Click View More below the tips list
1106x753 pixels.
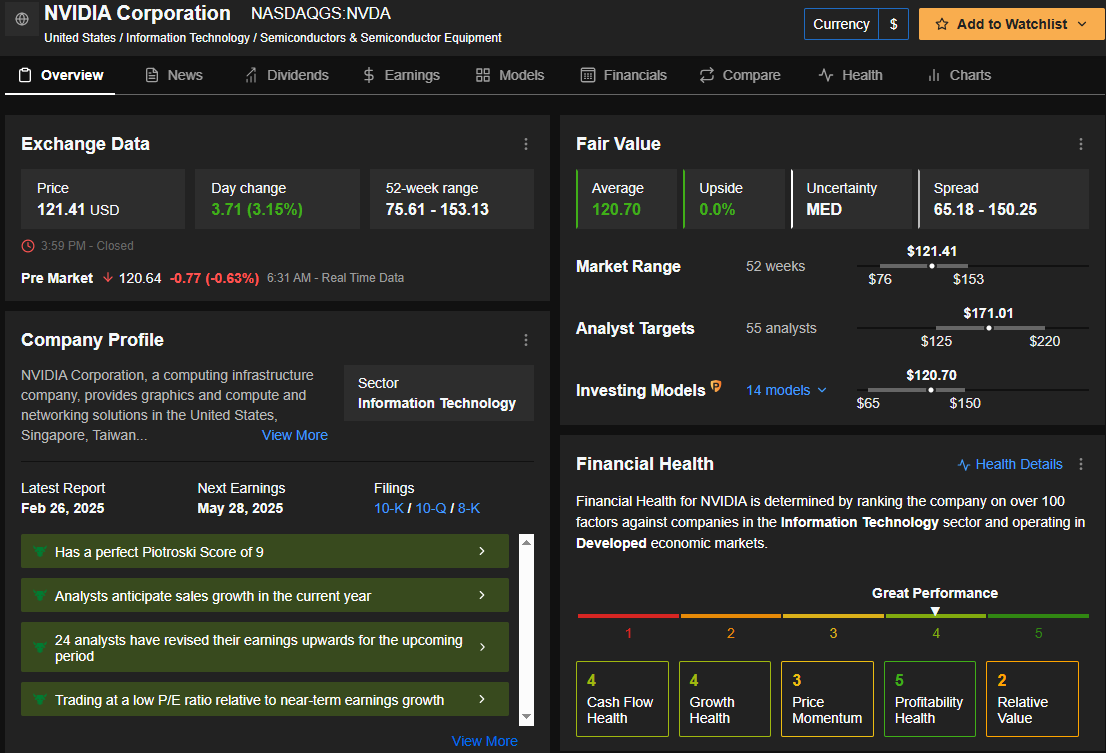pyautogui.click(x=485, y=741)
